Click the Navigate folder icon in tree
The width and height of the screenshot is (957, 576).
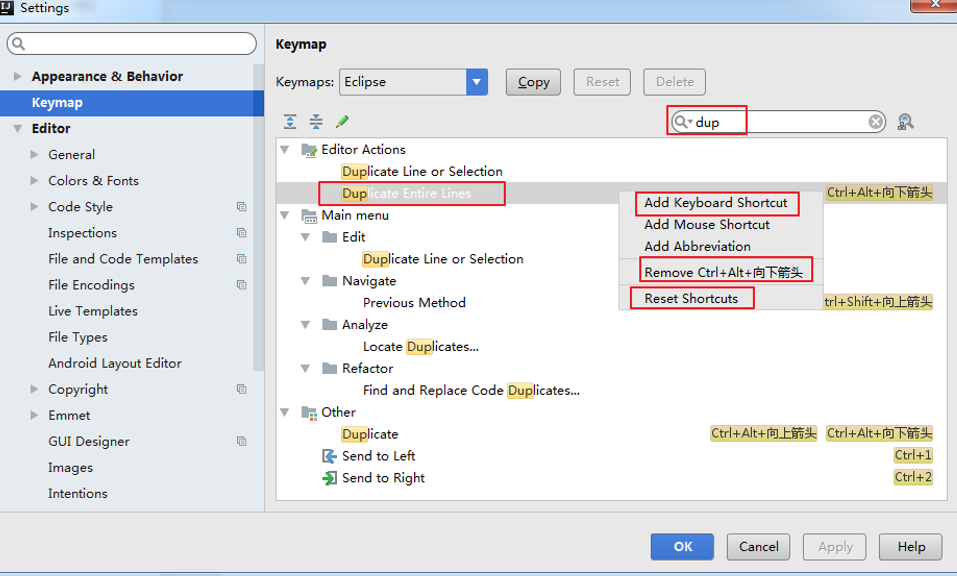point(330,281)
